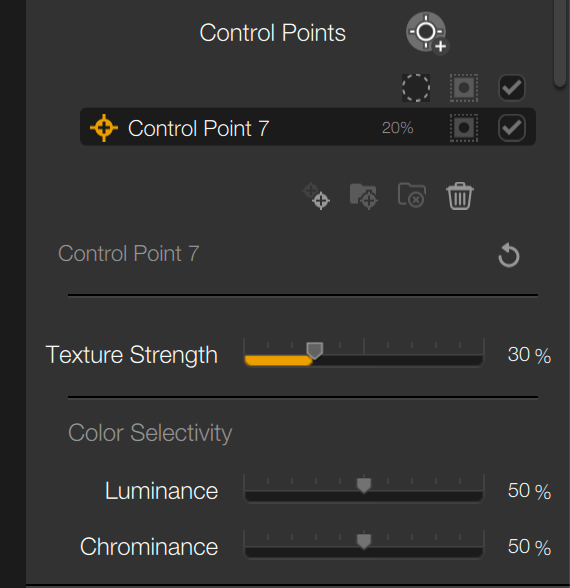Set the Texture Strength slider handle

coord(315,351)
